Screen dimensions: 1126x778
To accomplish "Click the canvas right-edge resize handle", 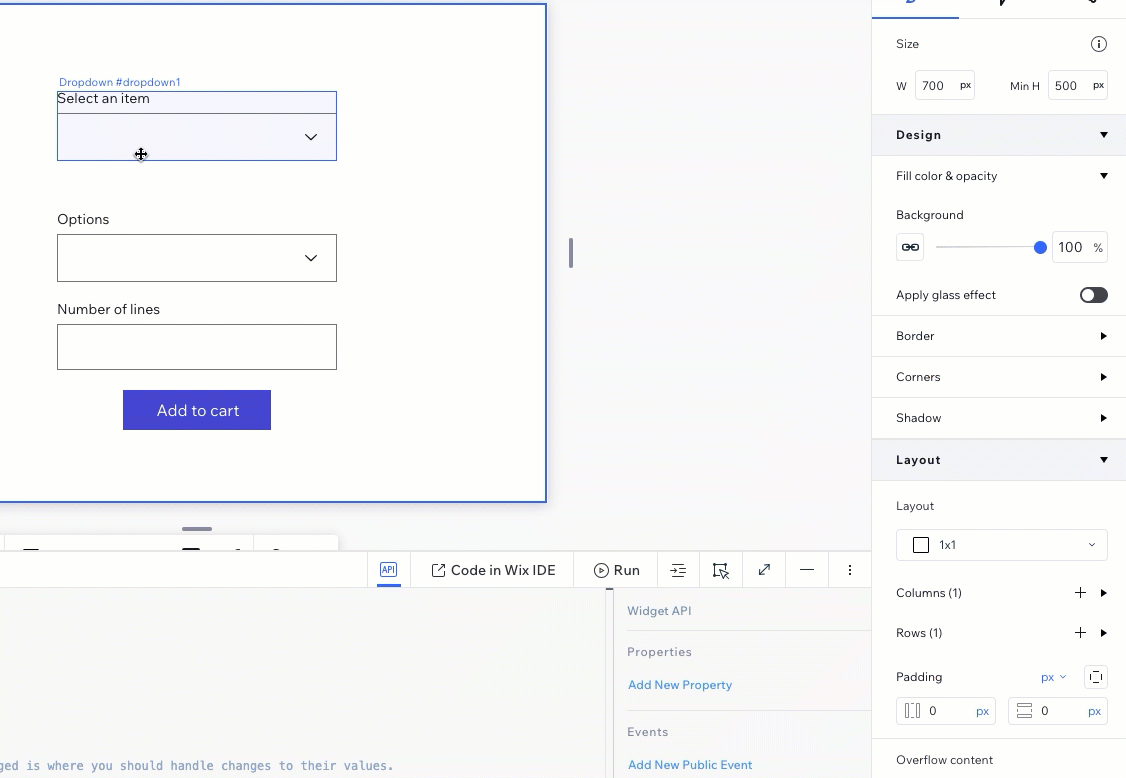I will [x=571, y=253].
